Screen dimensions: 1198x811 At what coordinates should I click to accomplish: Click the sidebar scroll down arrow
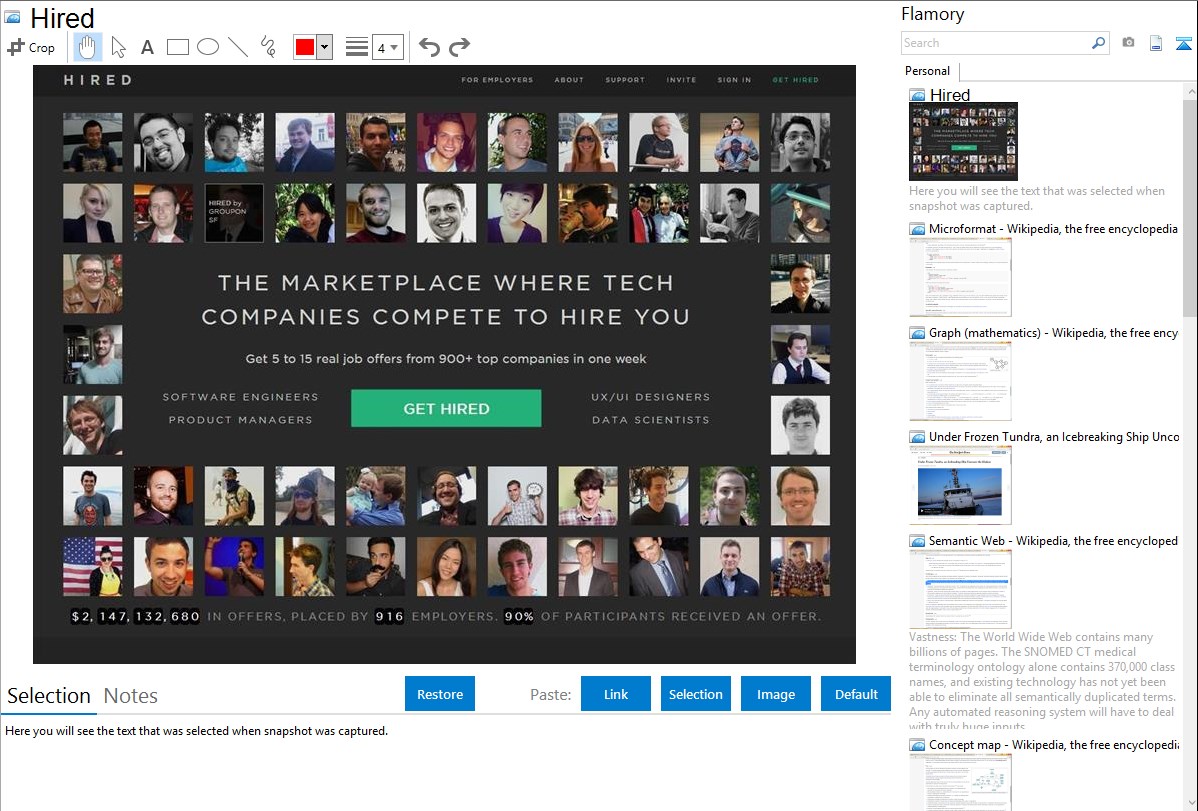tap(1190, 803)
